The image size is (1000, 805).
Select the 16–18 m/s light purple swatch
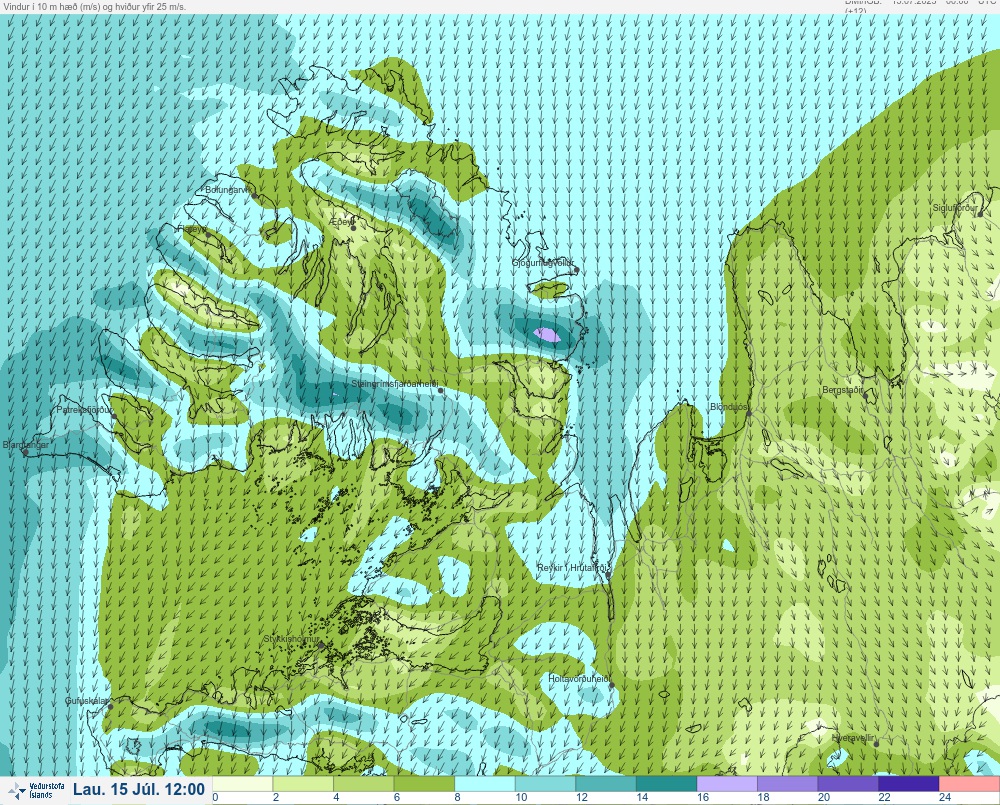pyautogui.click(x=727, y=783)
